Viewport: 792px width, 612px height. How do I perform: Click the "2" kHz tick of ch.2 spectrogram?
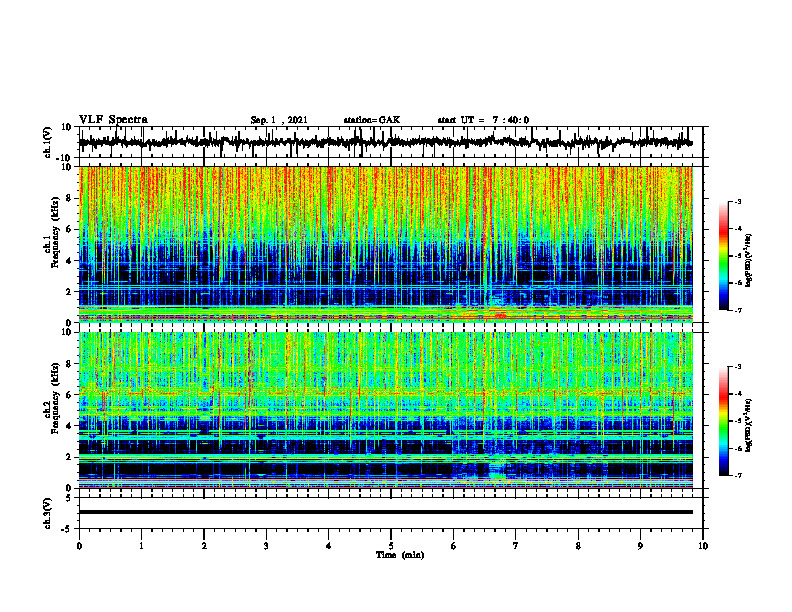[70, 457]
